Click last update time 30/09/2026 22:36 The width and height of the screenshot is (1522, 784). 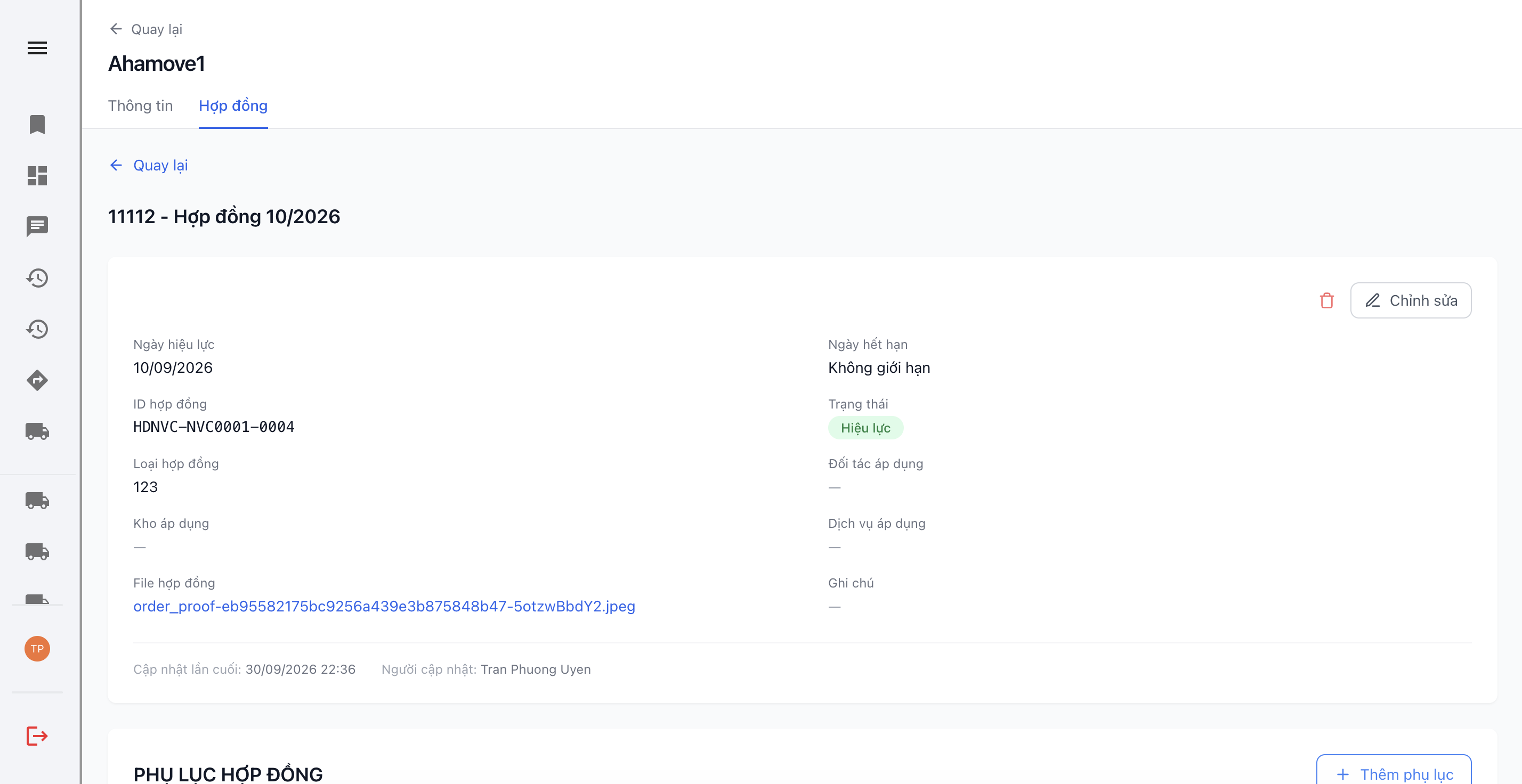pyautogui.click(x=300, y=669)
